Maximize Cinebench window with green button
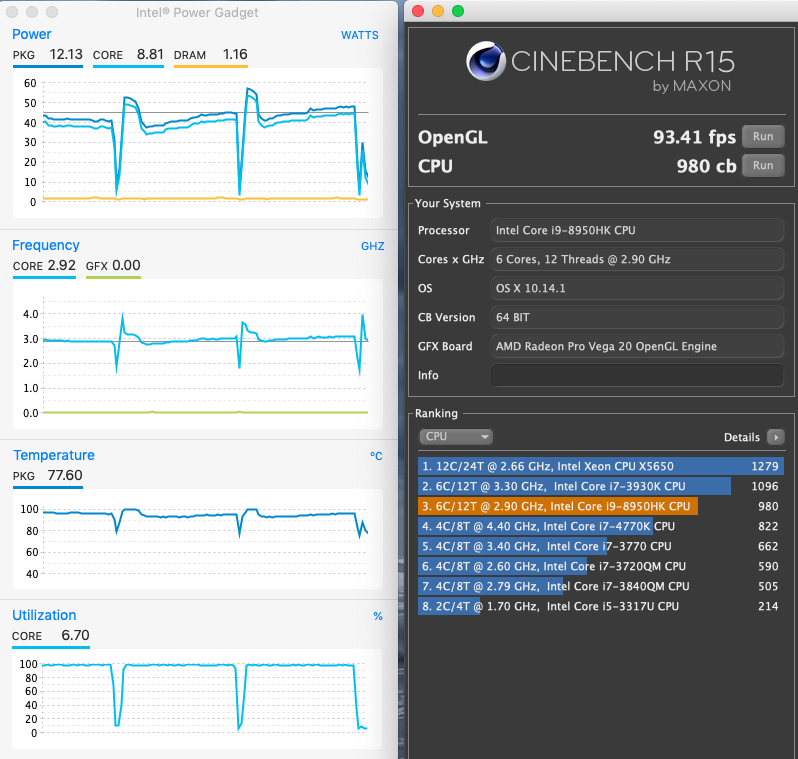The image size is (798, 759). coord(458,11)
